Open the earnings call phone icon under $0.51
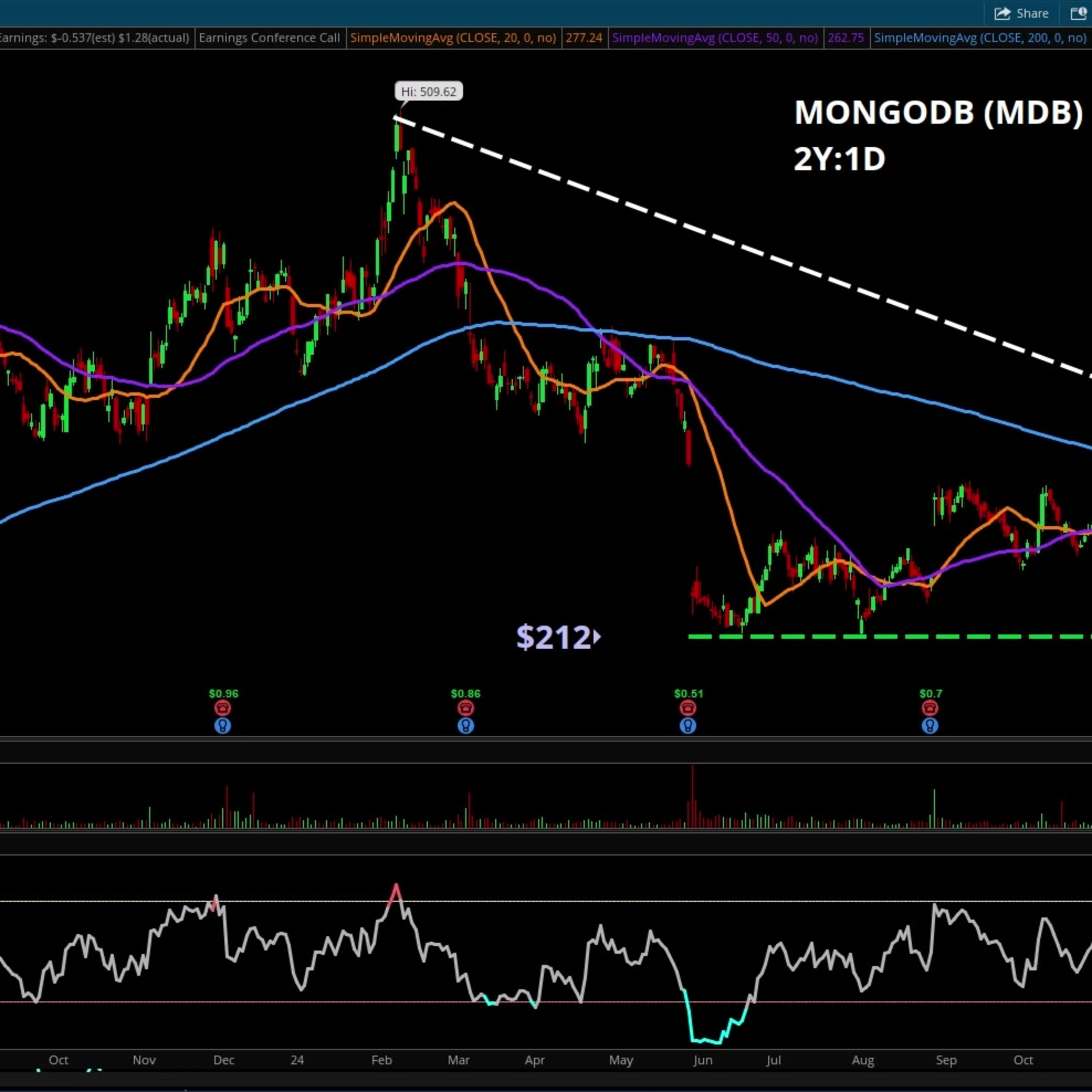The height and width of the screenshot is (1092, 1092). coord(688,708)
